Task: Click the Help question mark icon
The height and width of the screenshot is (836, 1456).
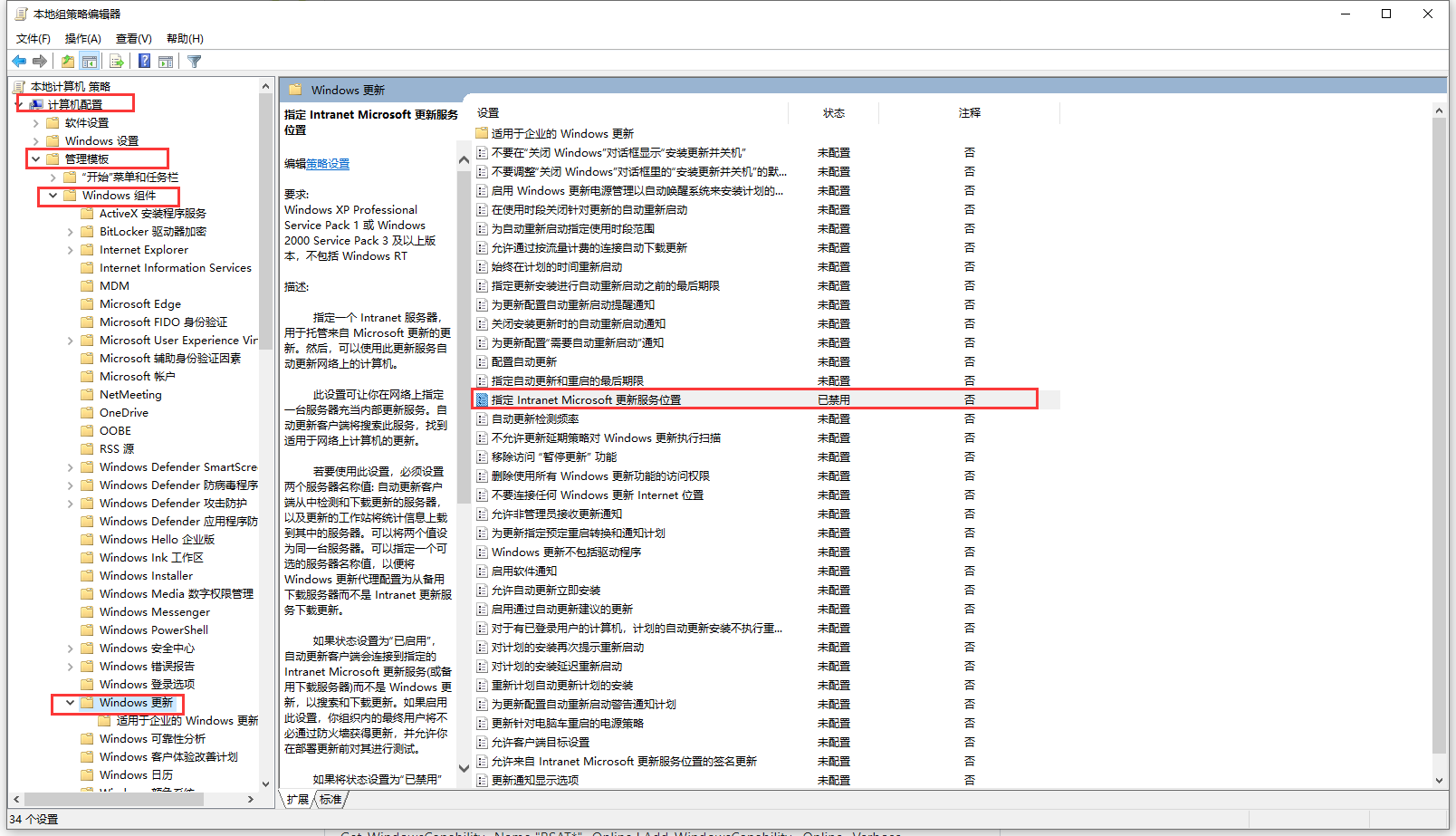Action: 144,62
